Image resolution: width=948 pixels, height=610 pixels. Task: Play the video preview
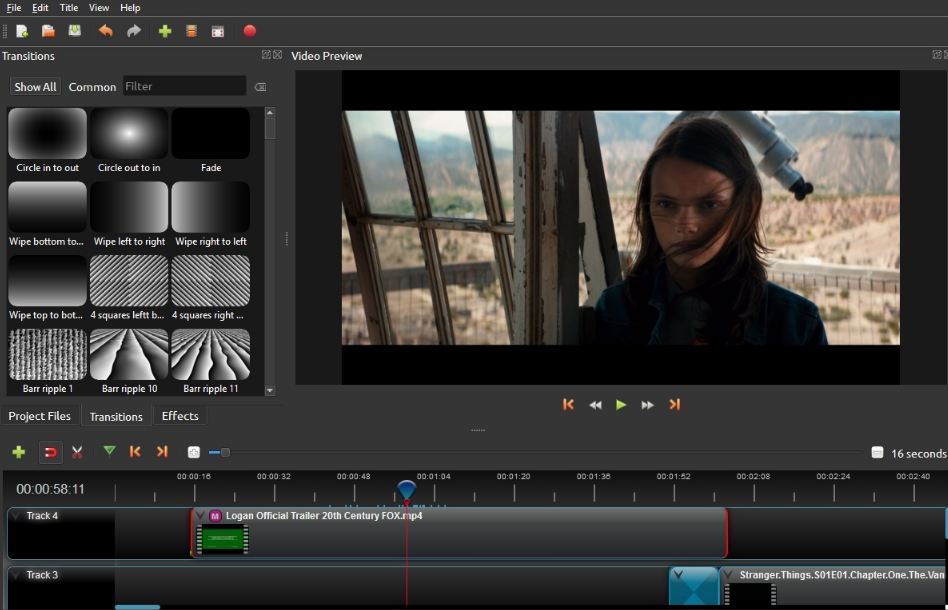click(x=621, y=404)
